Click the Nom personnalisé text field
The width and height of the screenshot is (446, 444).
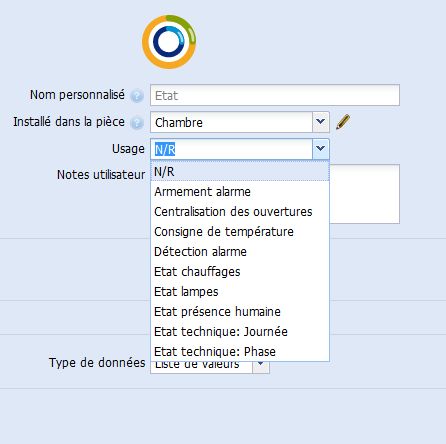pos(275,95)
